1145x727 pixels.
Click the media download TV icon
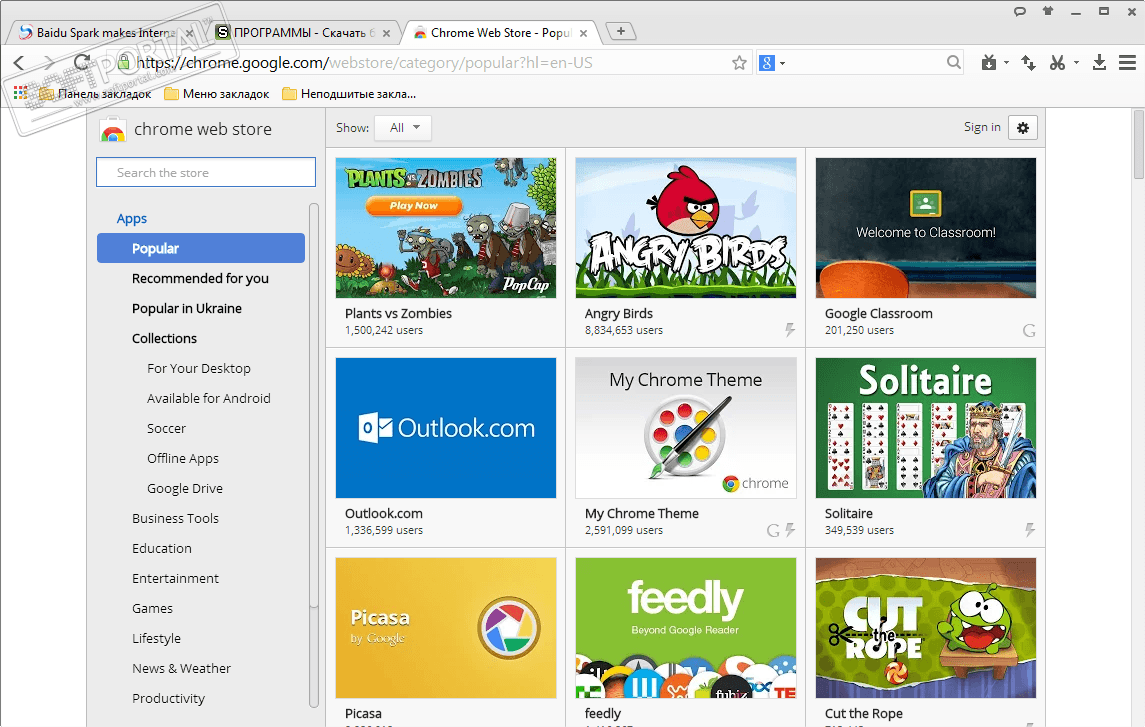pos(989,63)
